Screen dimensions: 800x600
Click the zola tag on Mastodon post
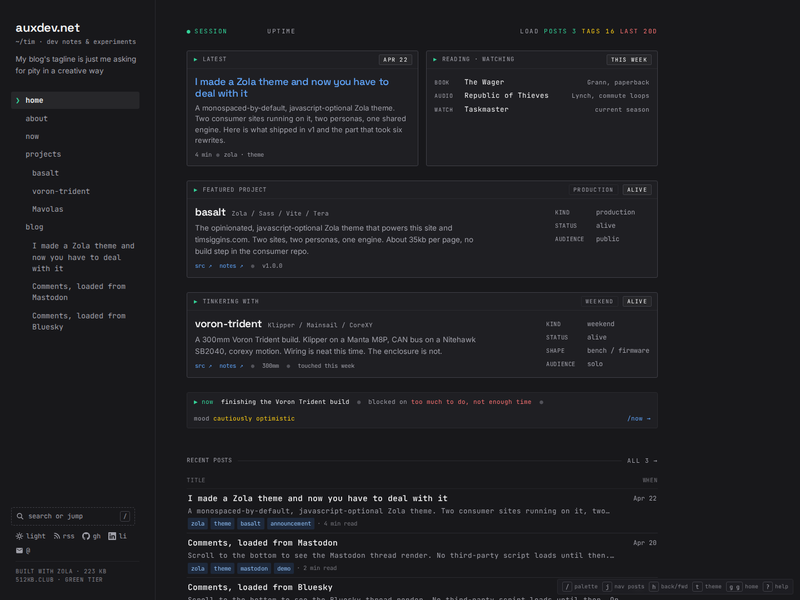click(x=197, y=568)
